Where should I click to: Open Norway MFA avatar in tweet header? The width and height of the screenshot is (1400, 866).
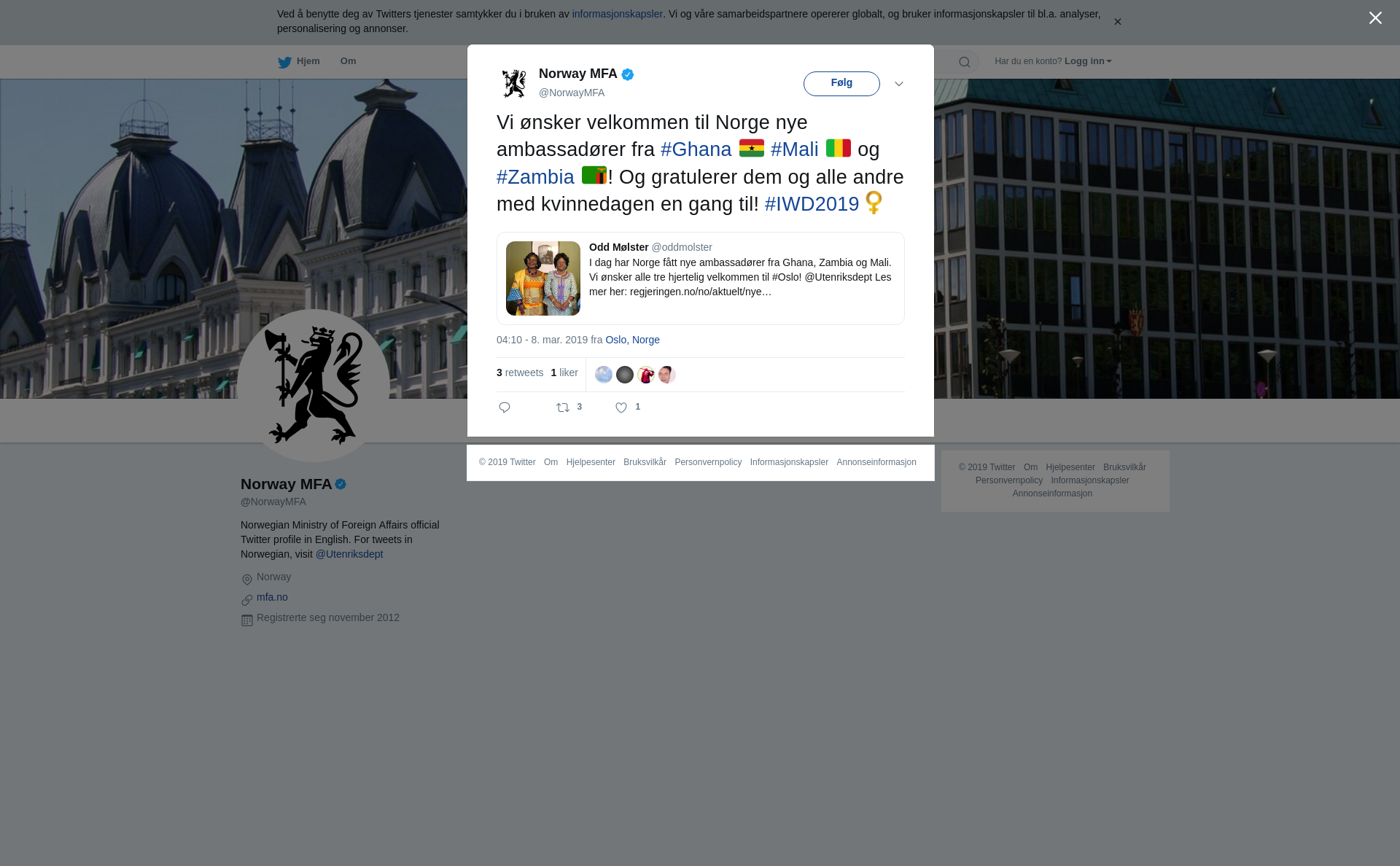coord(514,83)
